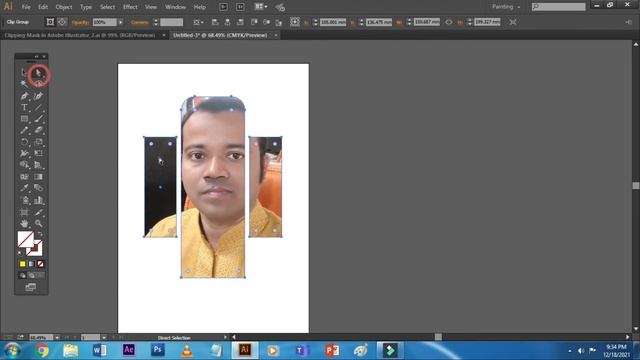
Task: Click the Opacity link in control bar
Action: point(80,22)
